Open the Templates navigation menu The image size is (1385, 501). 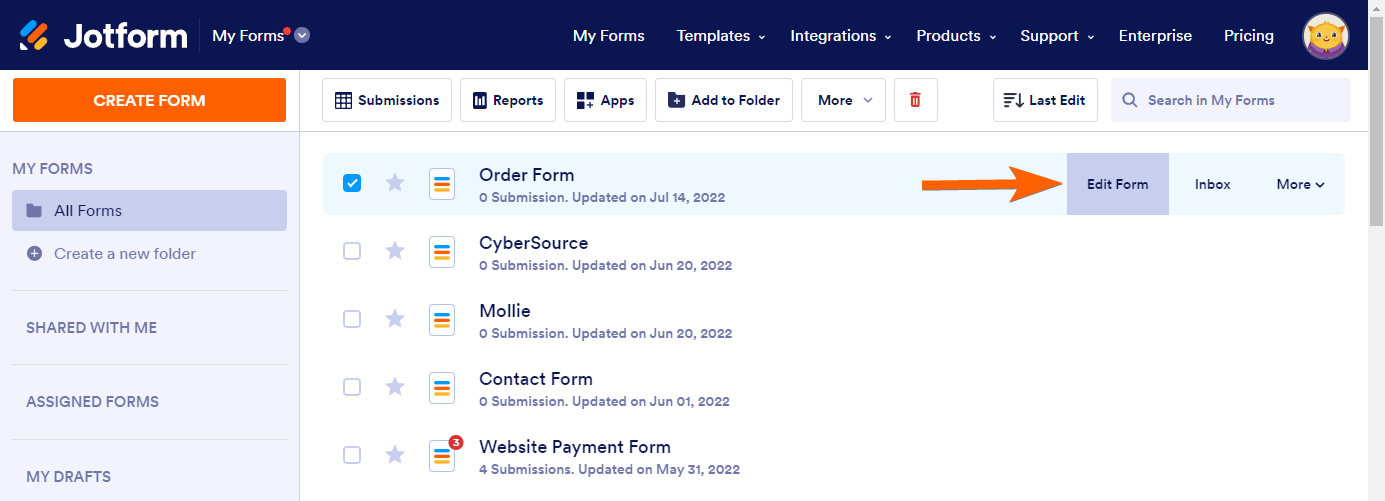coord(720,36)
